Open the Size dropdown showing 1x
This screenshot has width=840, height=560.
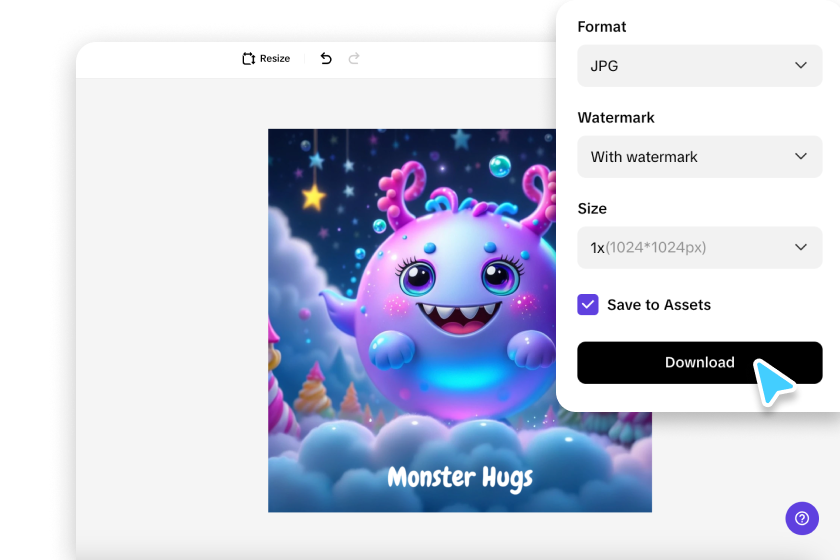[699, 248]
